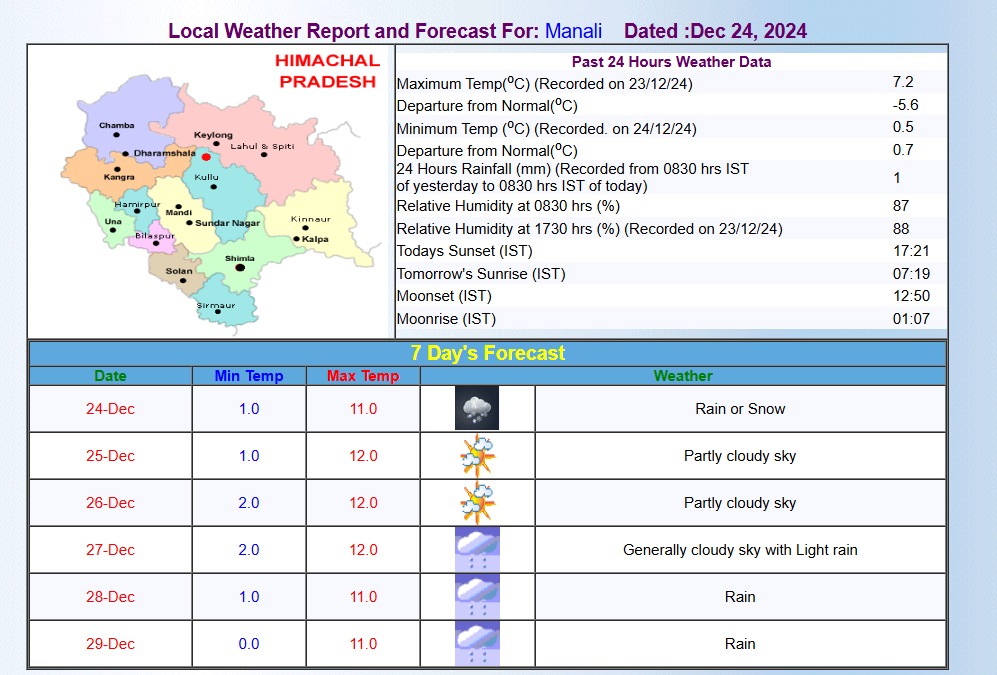Image resolution: width=997 pixels, height=675 pixels.
Task: Click the Min Temp column header
Action: [x=249, y=376]
